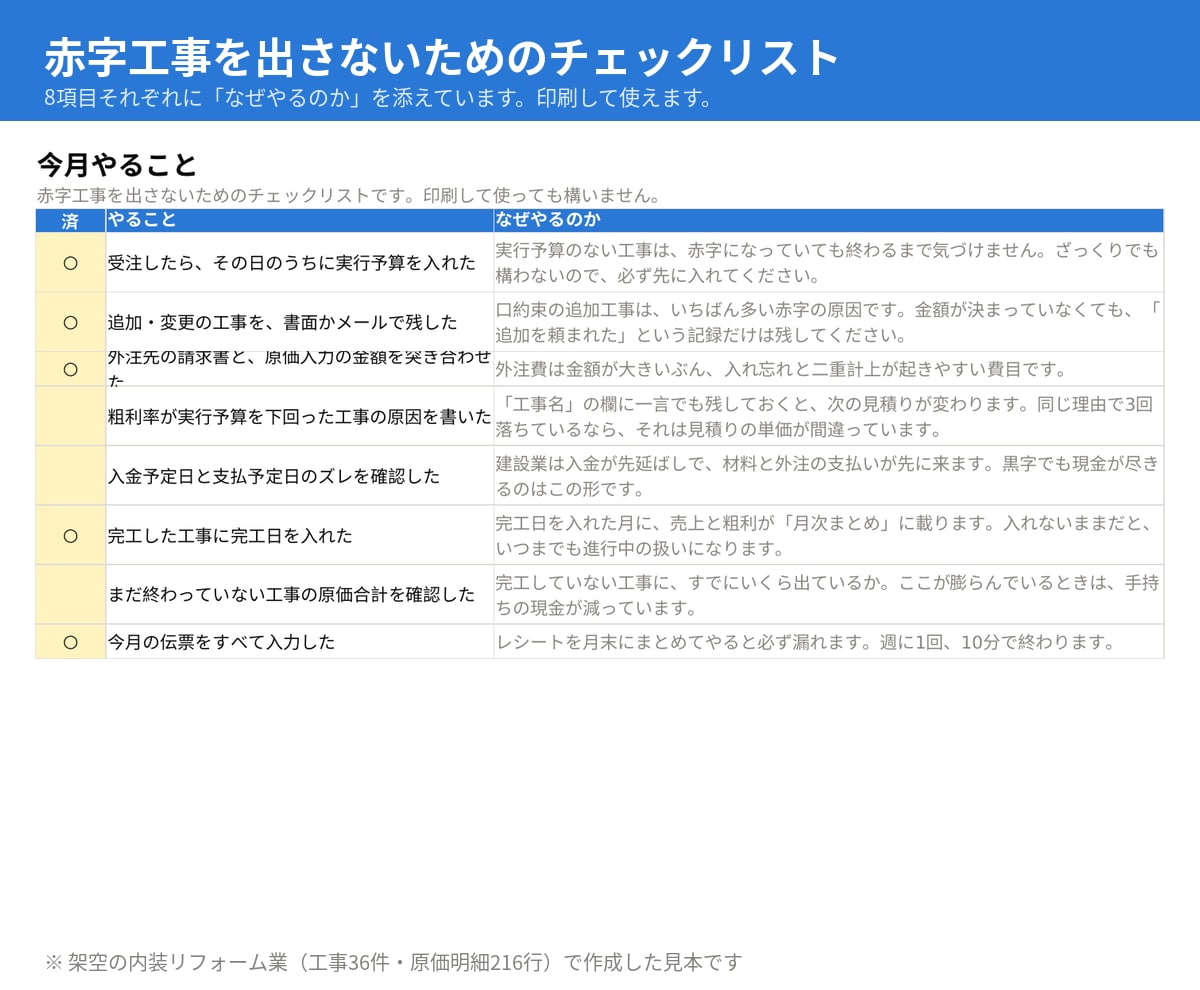Click the reason starting 外注費は金額が大きいぶん

click(x=829, y=369)
